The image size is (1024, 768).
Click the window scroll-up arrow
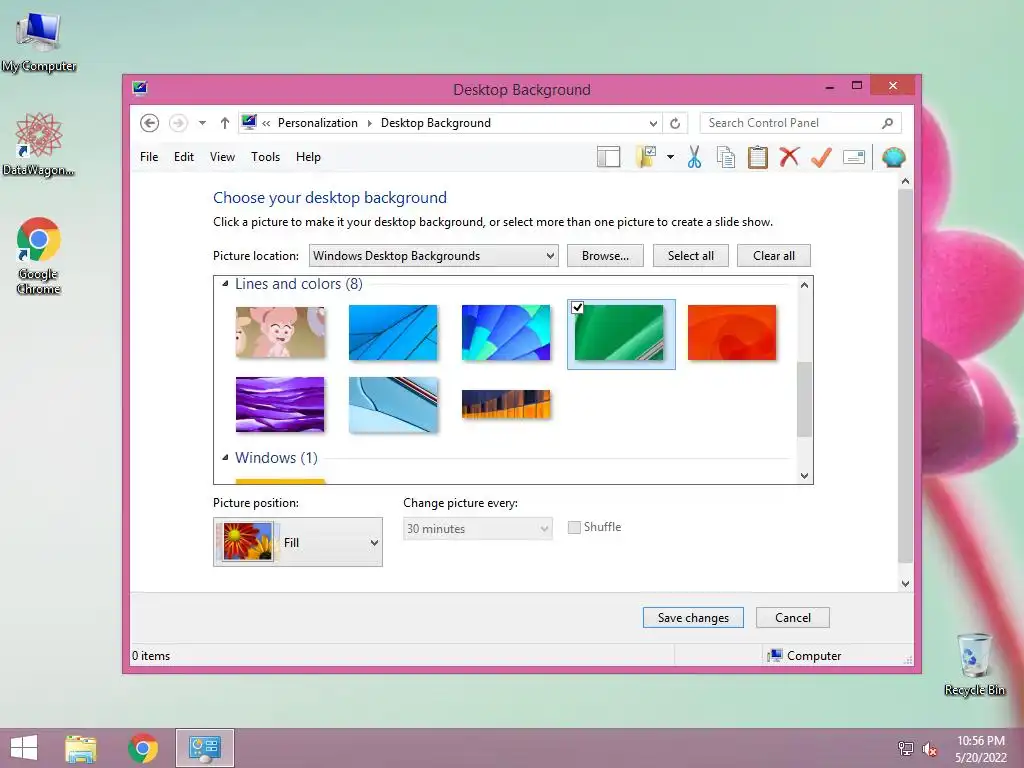point(905,181)
